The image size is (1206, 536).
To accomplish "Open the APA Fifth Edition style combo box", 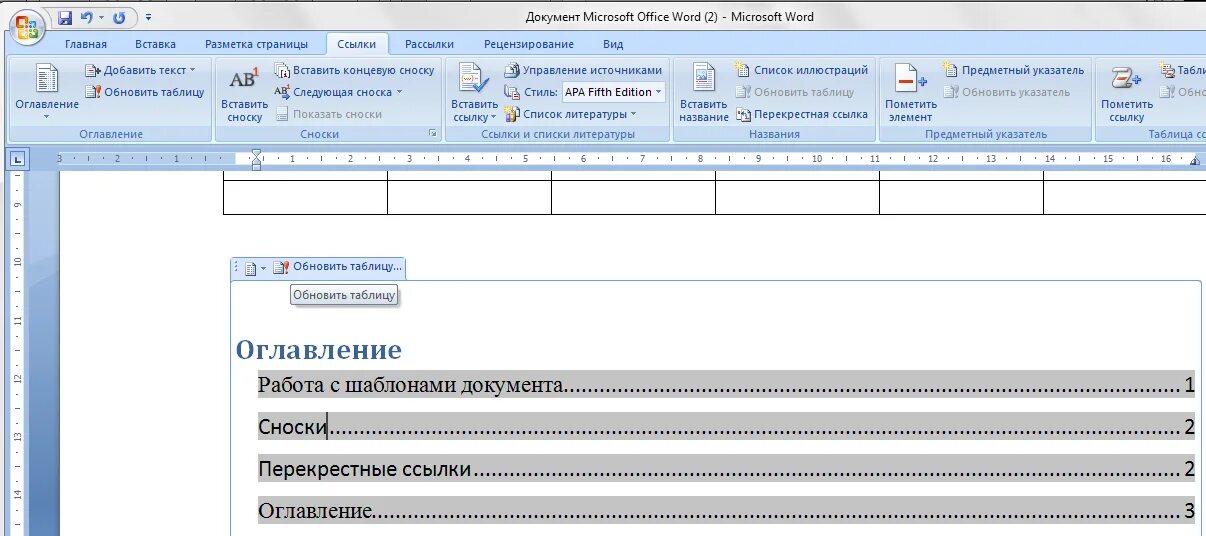I will point(613,92).
